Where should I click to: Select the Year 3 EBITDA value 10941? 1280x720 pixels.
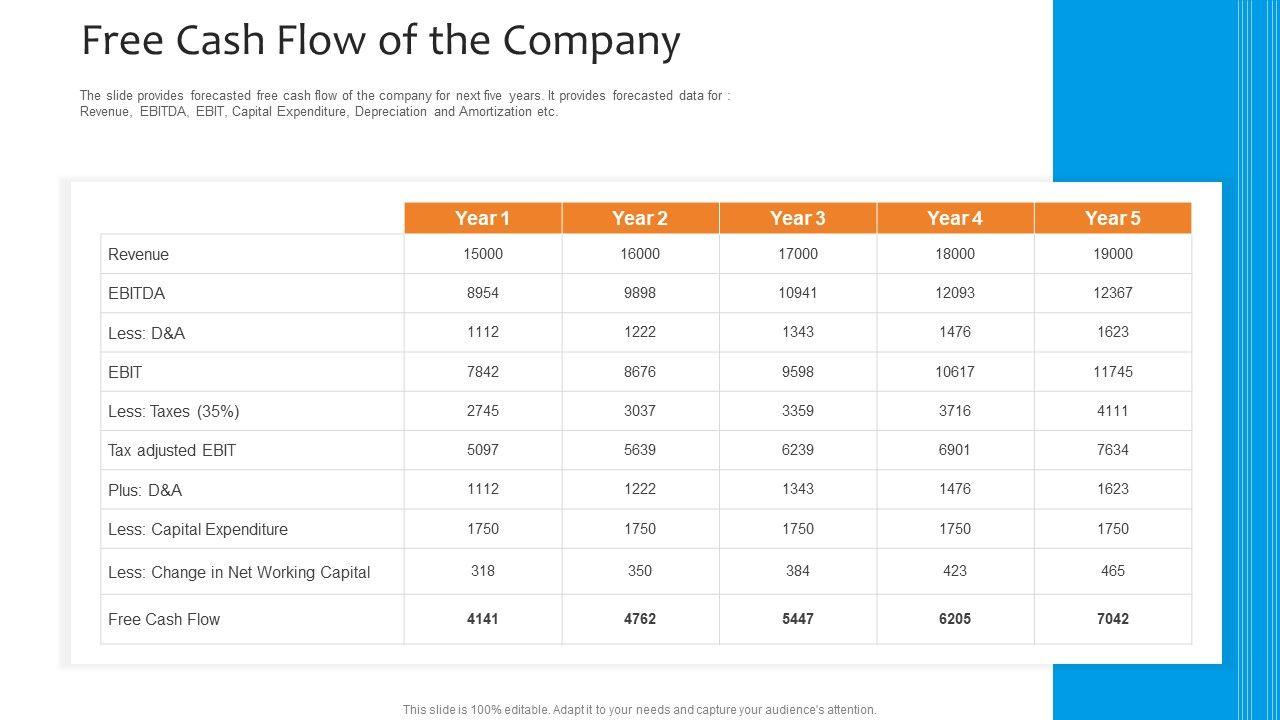[x=798, y=293]
